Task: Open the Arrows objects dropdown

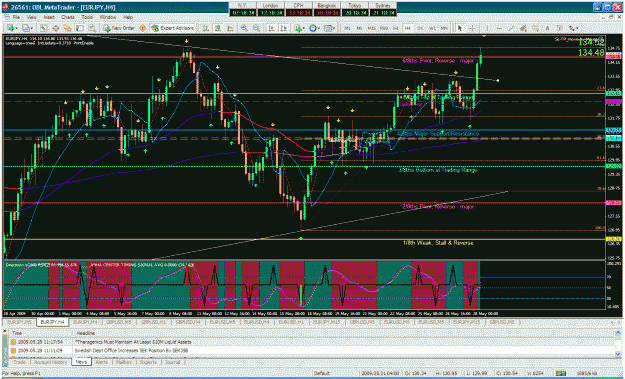Action: pos(574,28)
